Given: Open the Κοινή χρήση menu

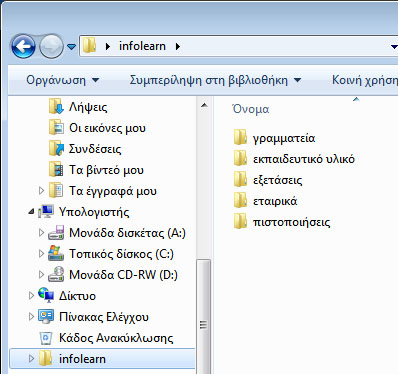Looking at the screenshot, I should click(365, 80).
